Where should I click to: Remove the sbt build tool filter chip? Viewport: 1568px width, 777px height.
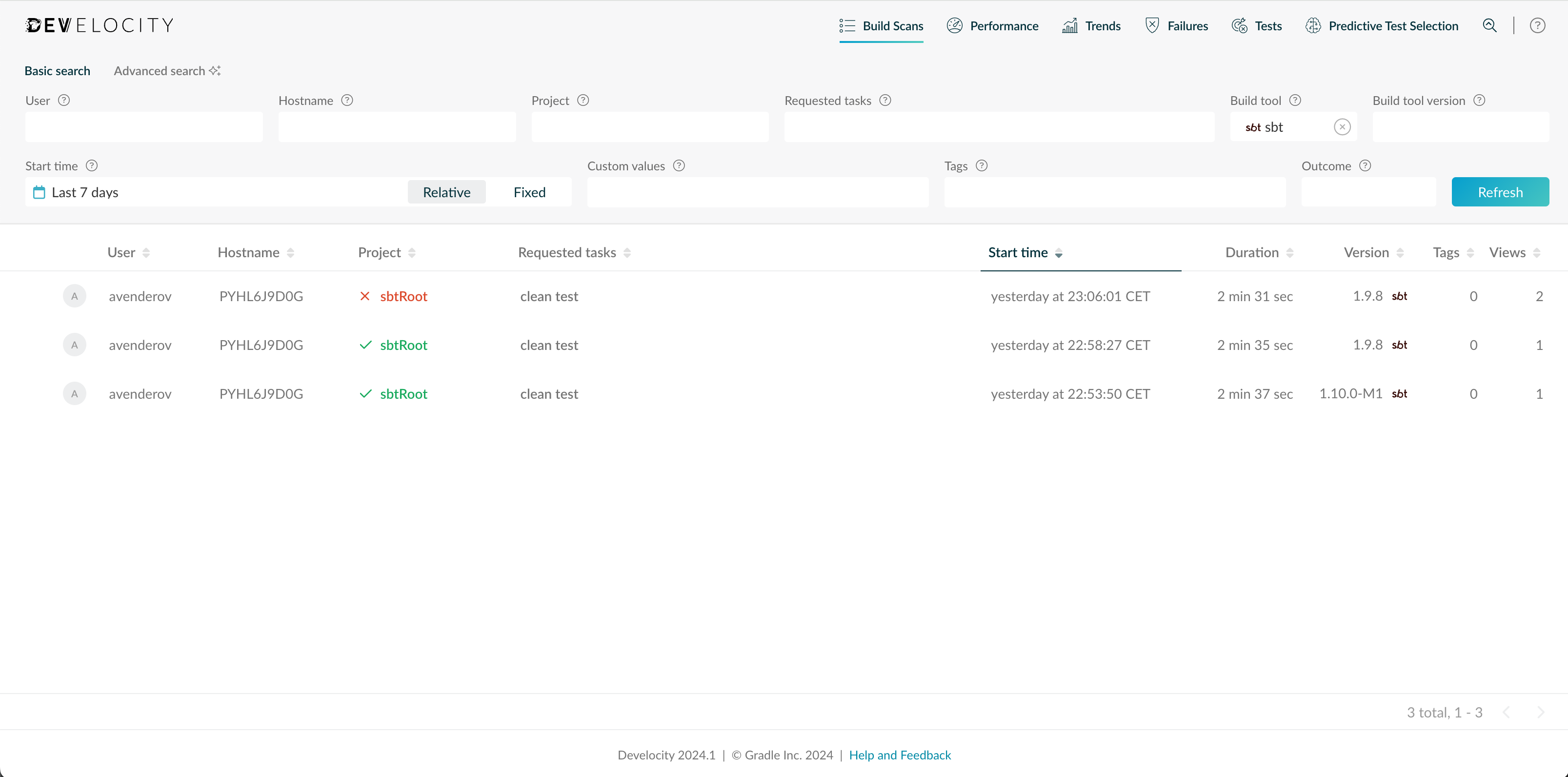[x=1342, y=127]
